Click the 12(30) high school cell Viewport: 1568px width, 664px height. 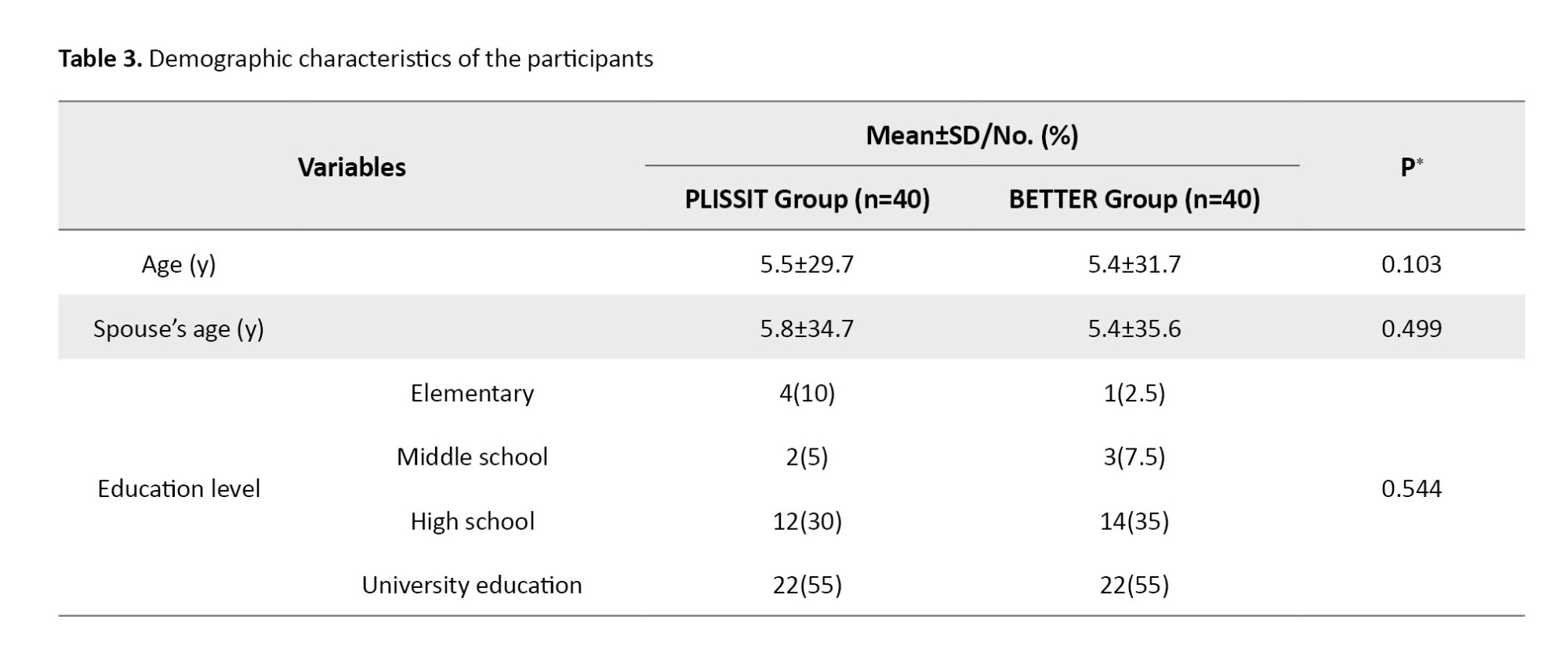tap(807, 521)
